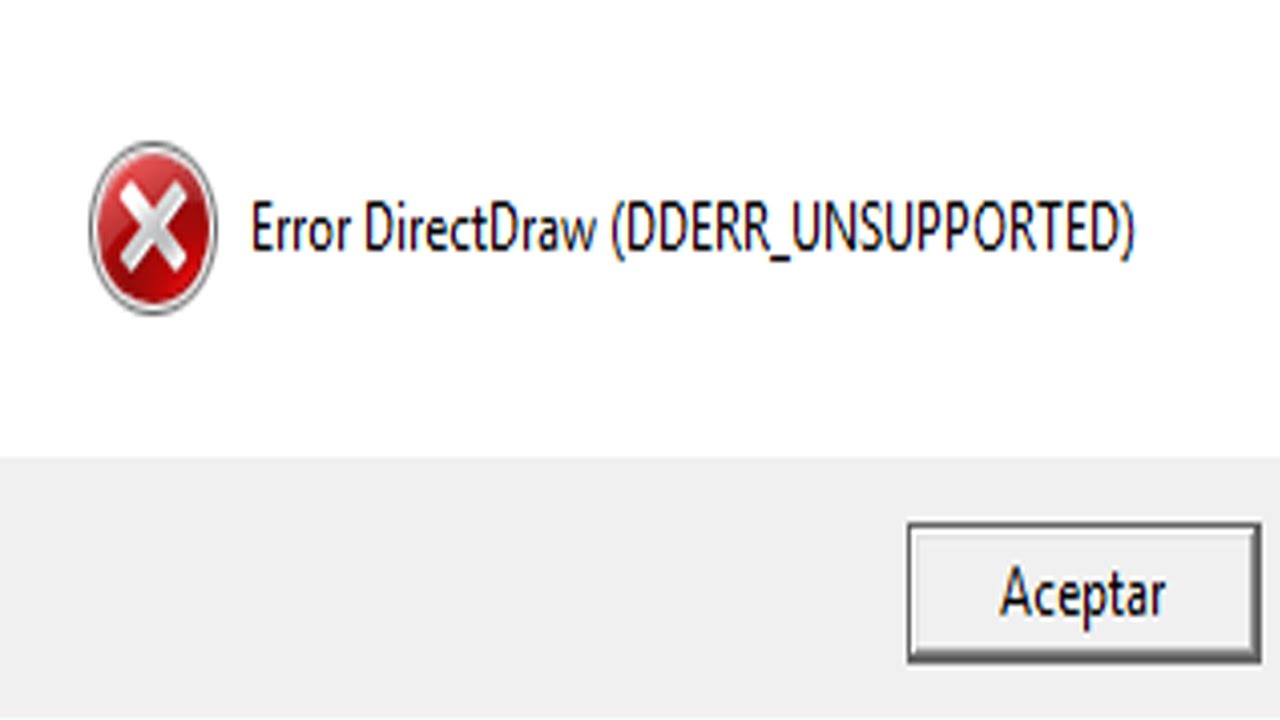This screenshot has width=1280, height=720.
Task: Select the Aceptar button
Action: 1083,592
